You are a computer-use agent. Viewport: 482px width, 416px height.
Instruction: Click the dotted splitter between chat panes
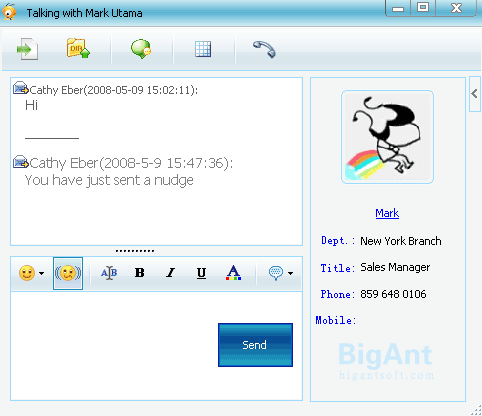click(135, 251)
